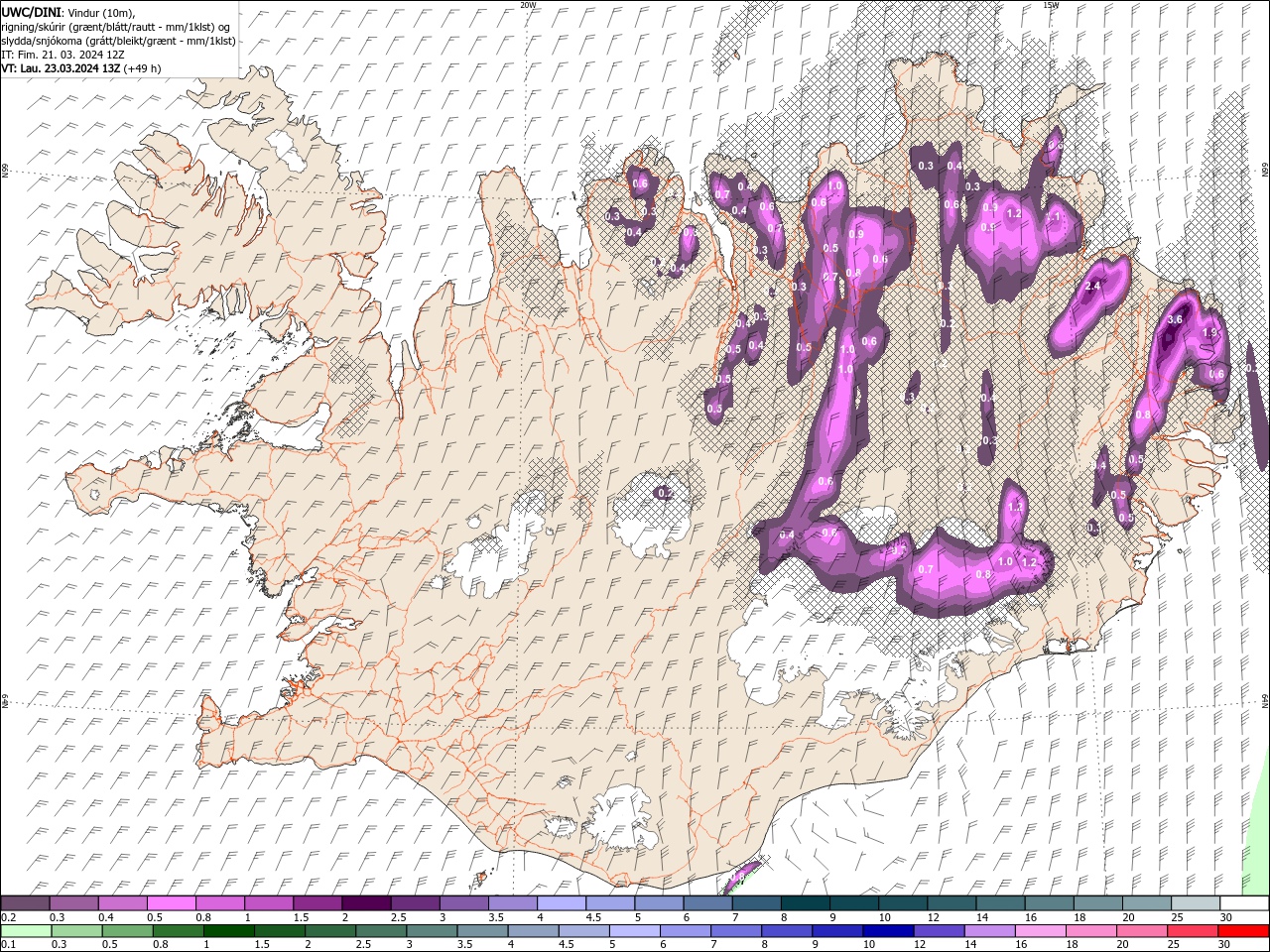1270x952 pixels.
Task: Click the 0.1 label under the lower legend
Action: (9, 945)
